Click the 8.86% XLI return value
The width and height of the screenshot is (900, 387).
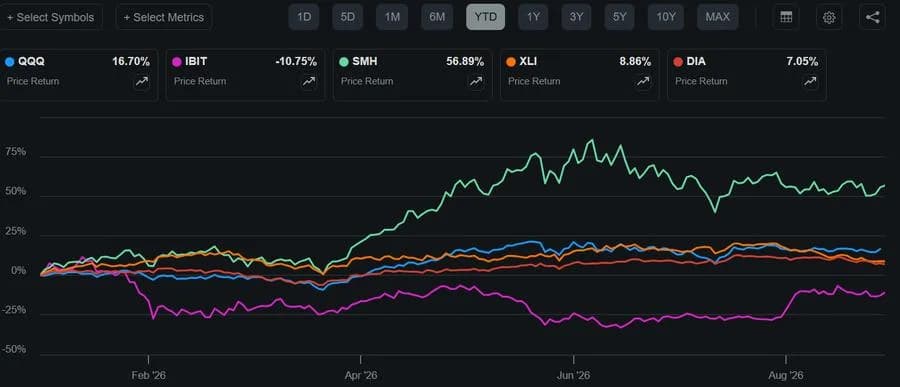point(635,62)
